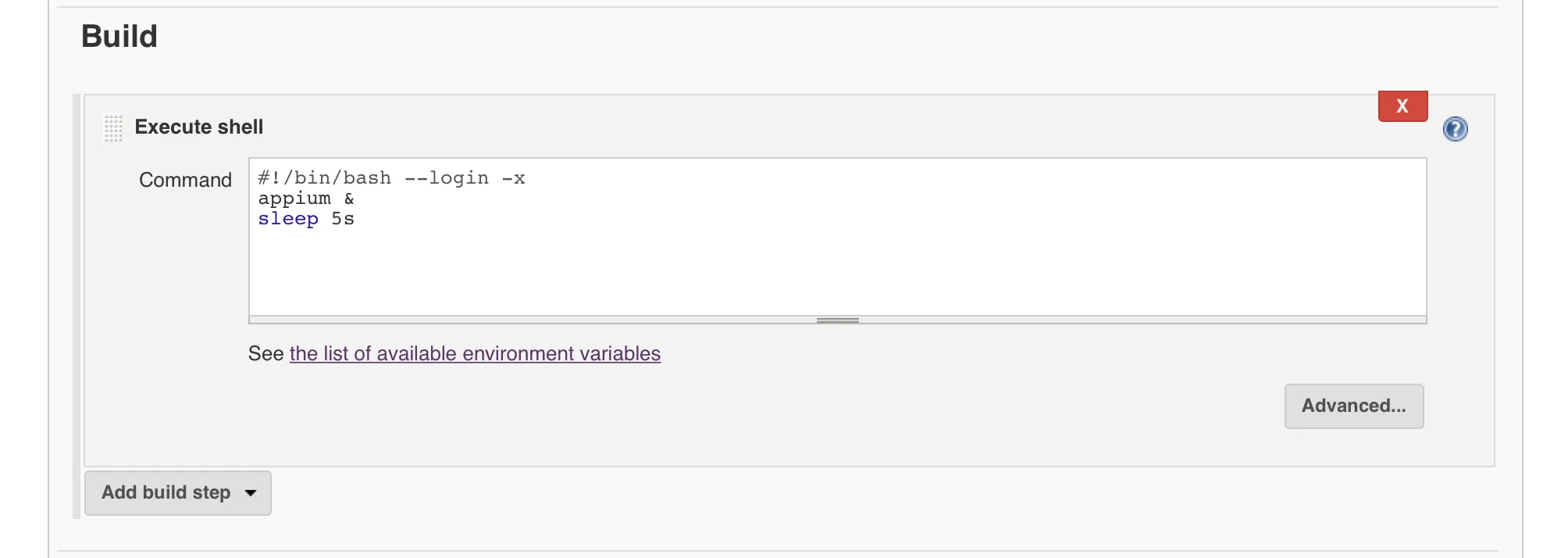Delete the Execute shell step with red X
1568x558 pixels.
[1402, 106]
